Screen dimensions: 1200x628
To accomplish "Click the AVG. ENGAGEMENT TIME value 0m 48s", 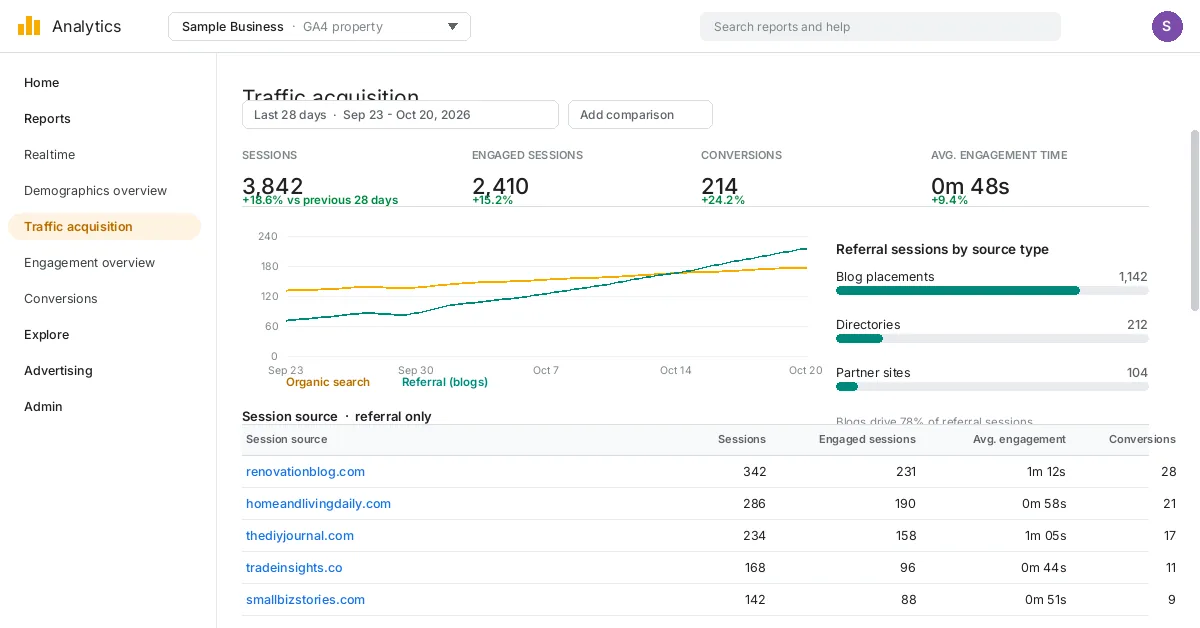I will 970,186.
